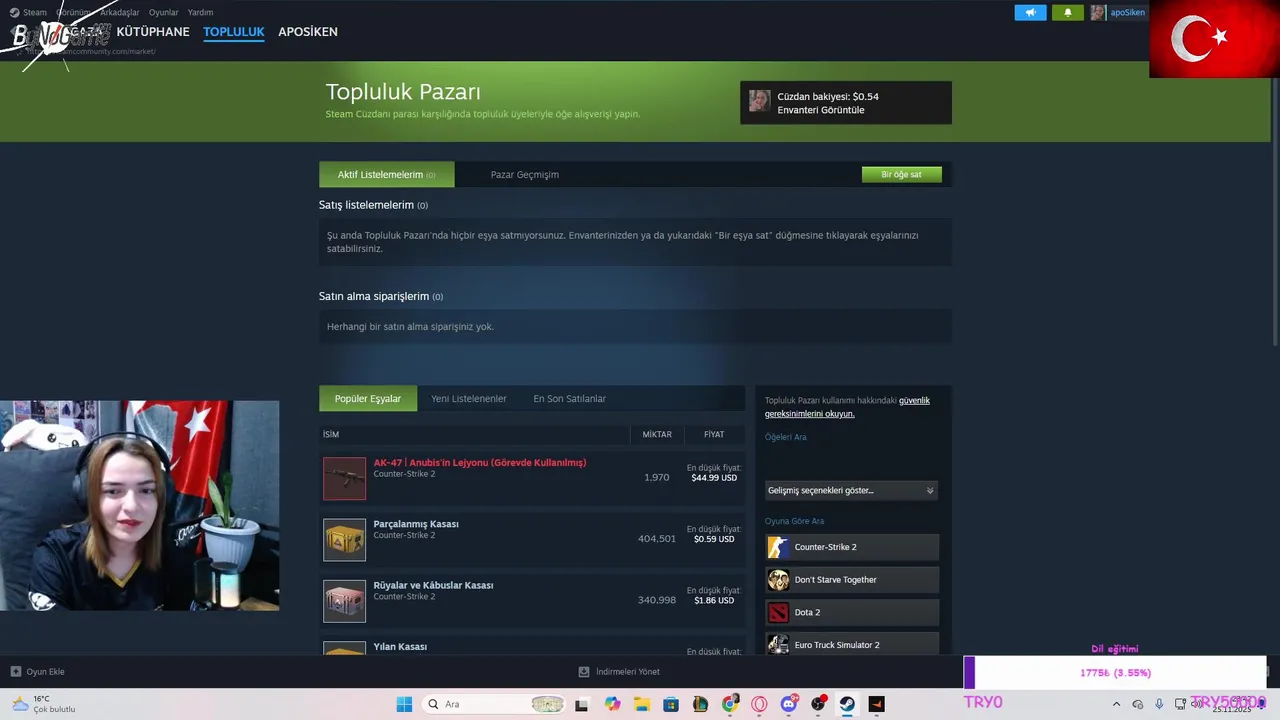This screenshot has width=1280, height=720.
Task: Open the Parçalanmış Kasası case image
Action: (x=345, y=539)
